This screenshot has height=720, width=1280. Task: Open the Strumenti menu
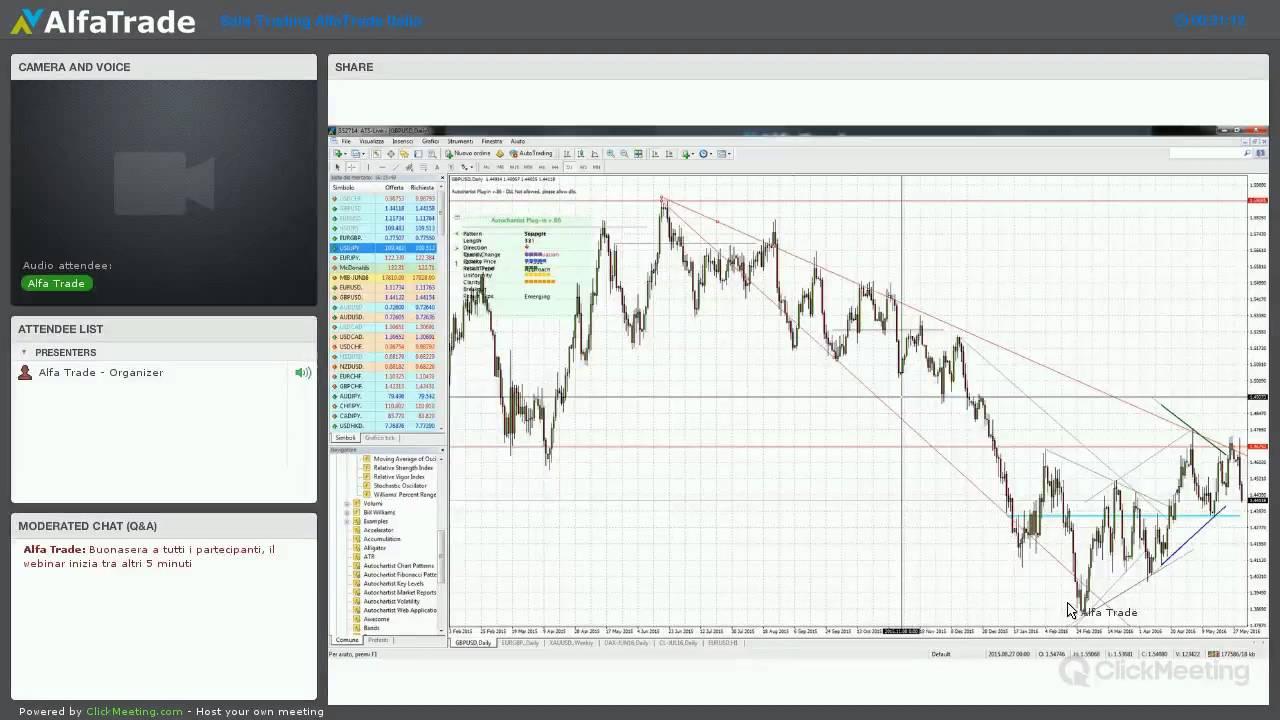[460, 141]
